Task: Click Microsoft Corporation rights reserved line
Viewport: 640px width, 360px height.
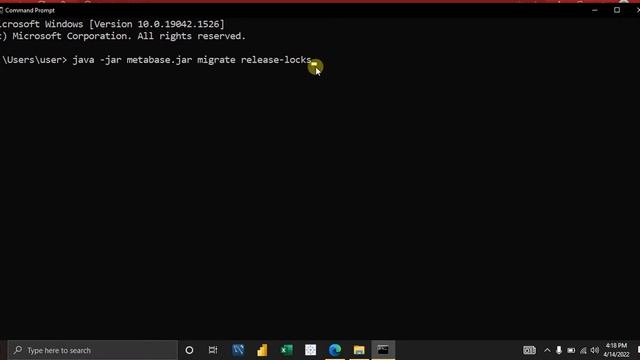Action: pyautogui.click(x=123, y=36)
